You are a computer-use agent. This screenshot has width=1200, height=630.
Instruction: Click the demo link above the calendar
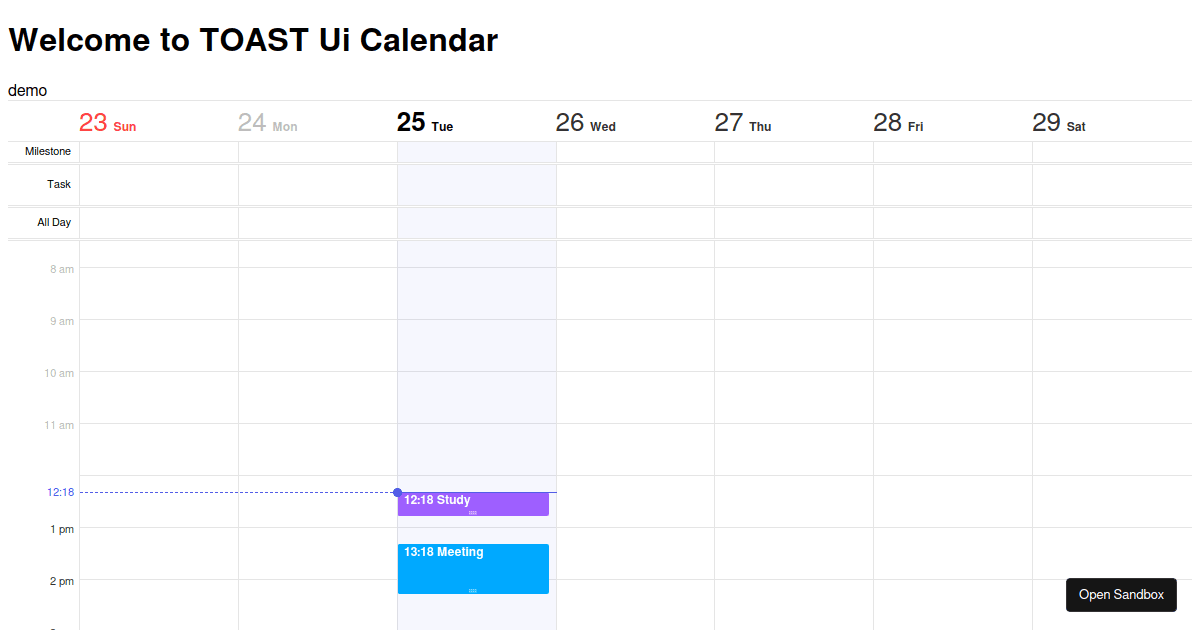(27, 90)
